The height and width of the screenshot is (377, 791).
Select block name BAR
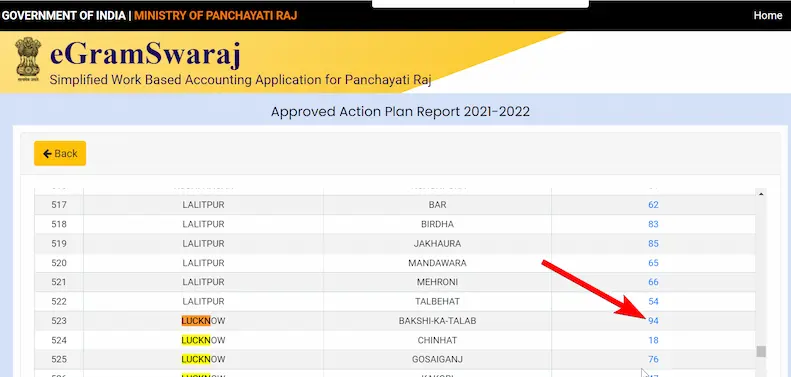point(437,205)
